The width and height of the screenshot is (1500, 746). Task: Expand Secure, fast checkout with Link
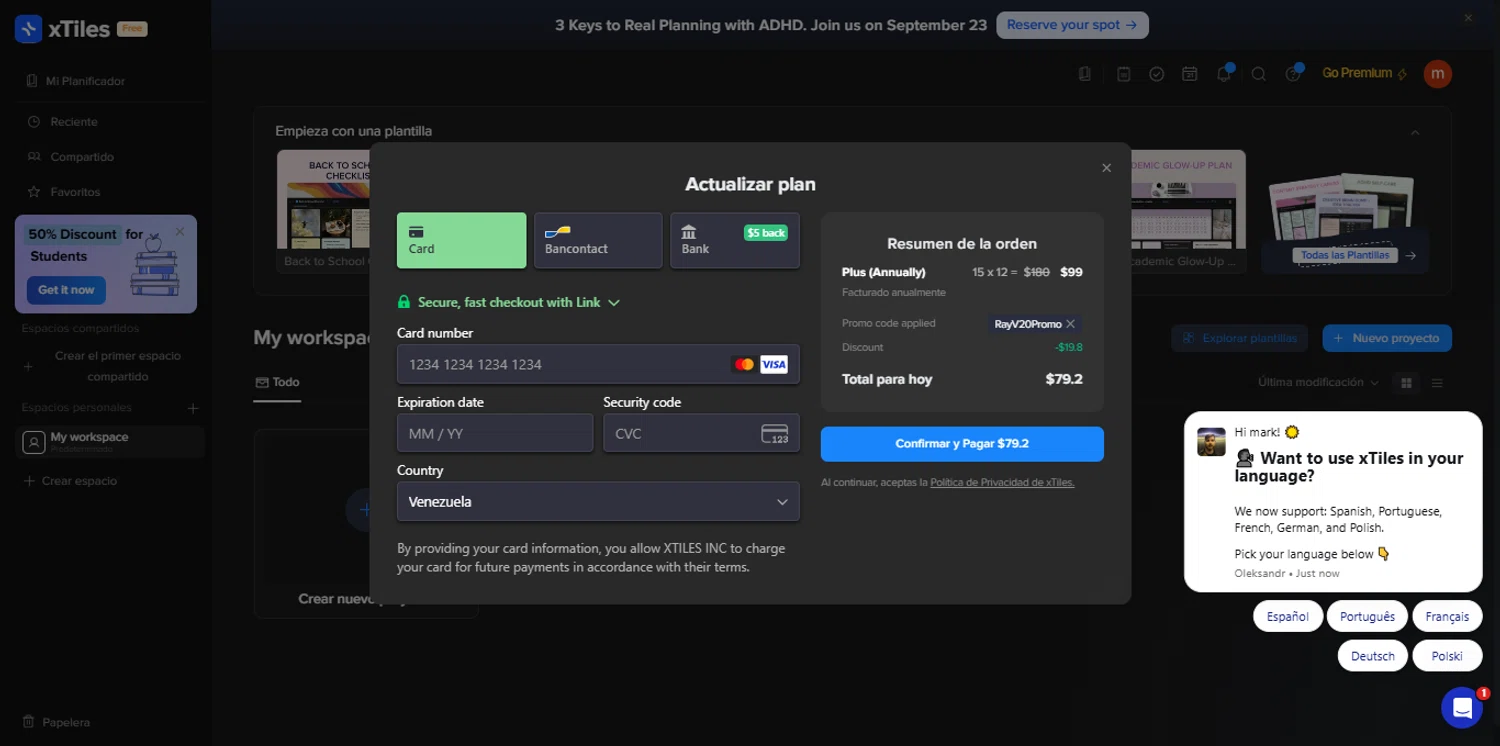tap(509, 302)
